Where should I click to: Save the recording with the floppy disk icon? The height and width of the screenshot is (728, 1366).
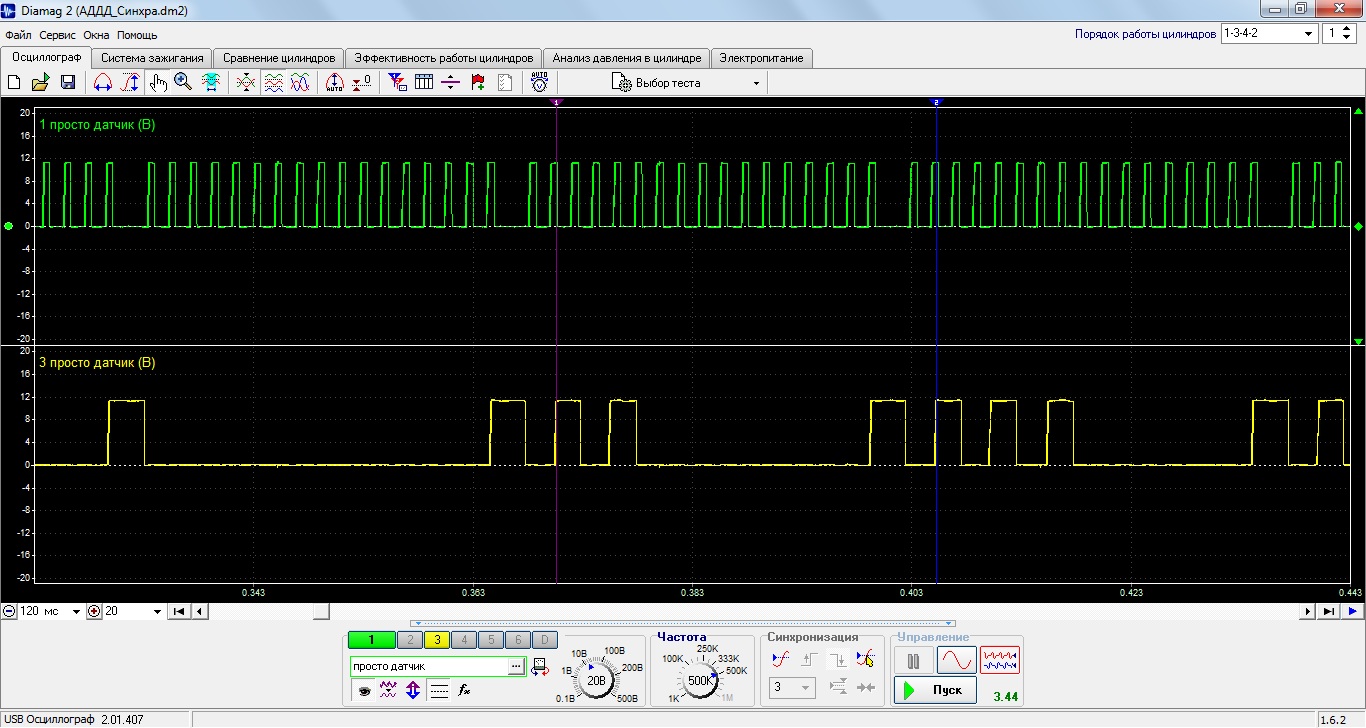click(68, 83)
